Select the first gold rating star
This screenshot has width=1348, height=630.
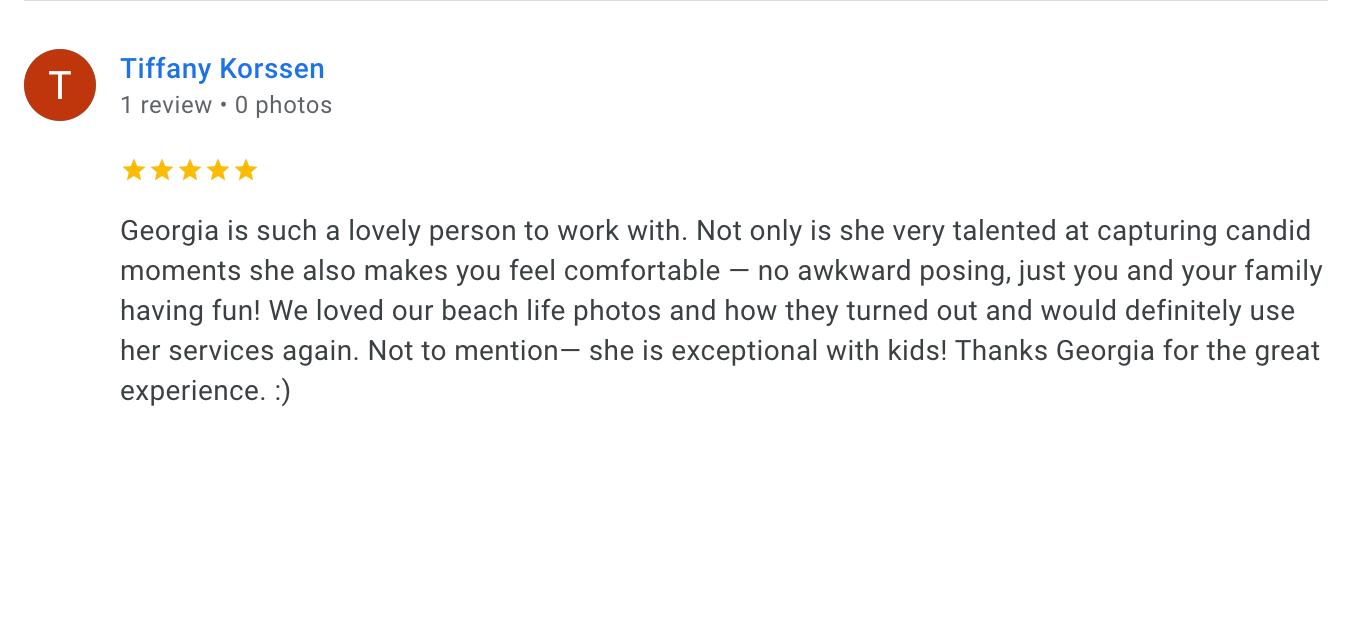click(x=133, y=170)
